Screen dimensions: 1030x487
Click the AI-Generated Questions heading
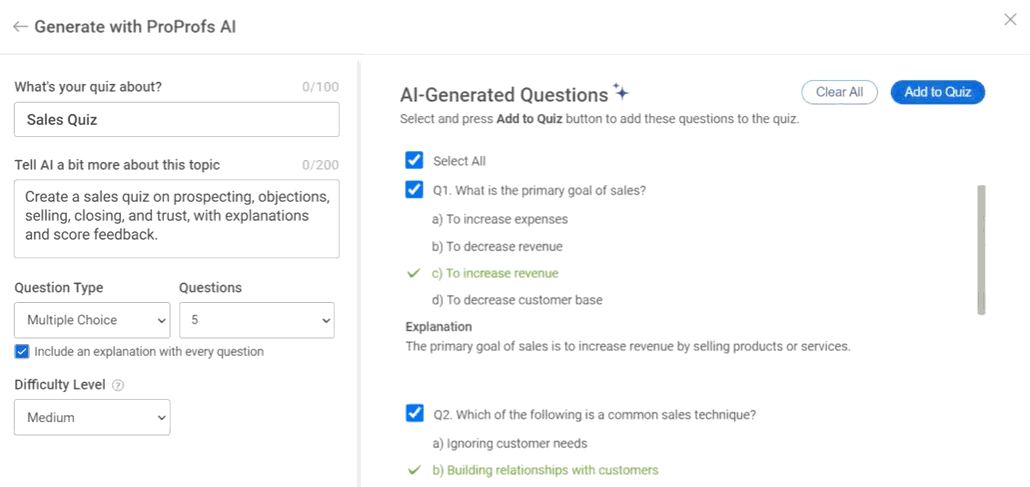(504, 95)
